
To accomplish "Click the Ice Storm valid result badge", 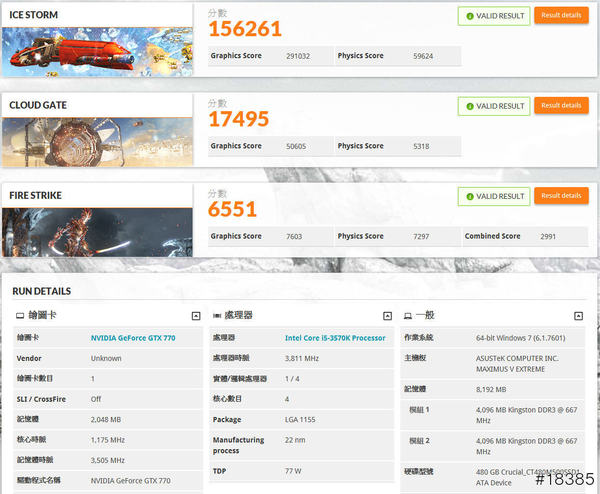I will pos(494,16).
